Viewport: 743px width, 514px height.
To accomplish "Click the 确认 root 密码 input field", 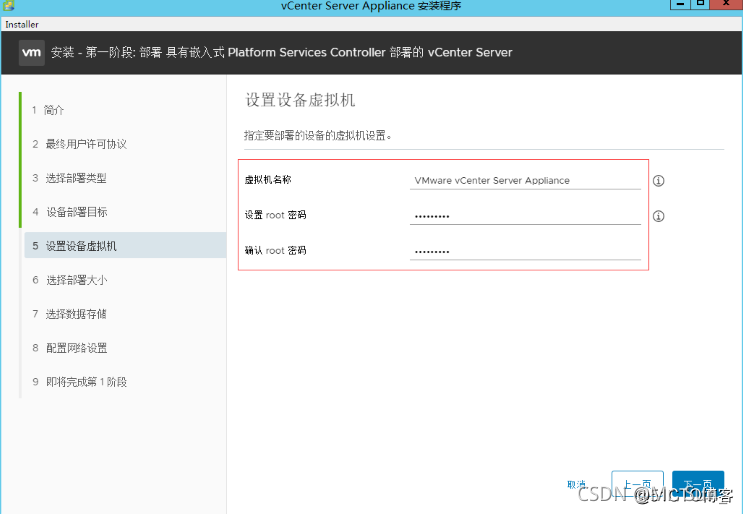I will click(525, 251).
